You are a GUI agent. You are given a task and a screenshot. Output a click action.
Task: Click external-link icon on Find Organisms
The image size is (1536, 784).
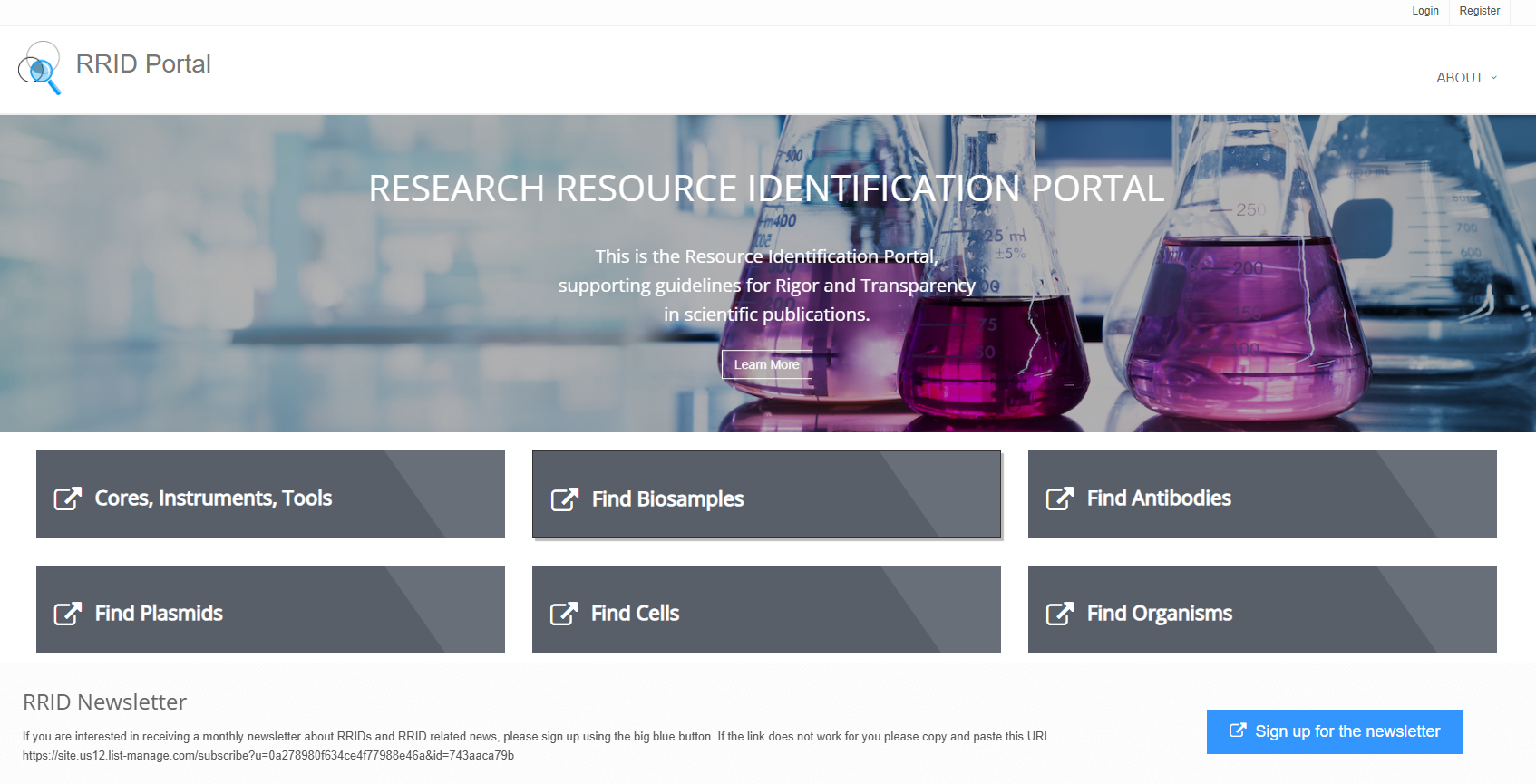pos(1060,614)
